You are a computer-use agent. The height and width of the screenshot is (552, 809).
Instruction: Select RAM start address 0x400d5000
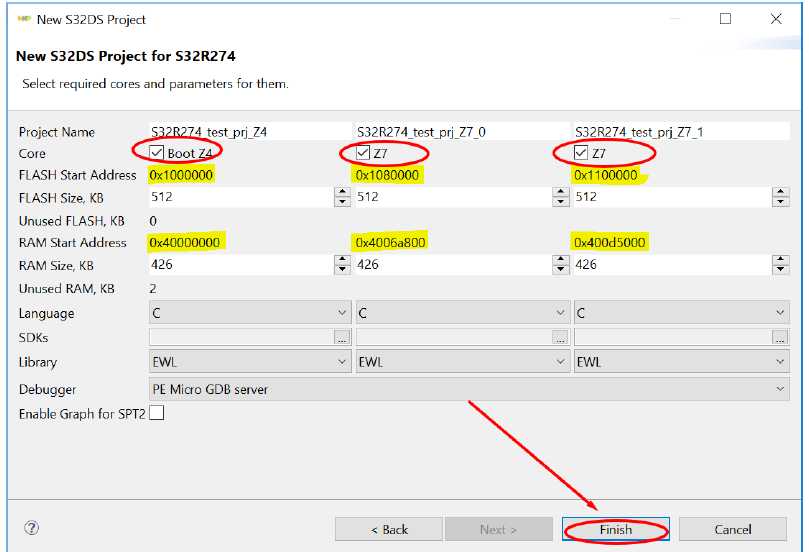610,242
